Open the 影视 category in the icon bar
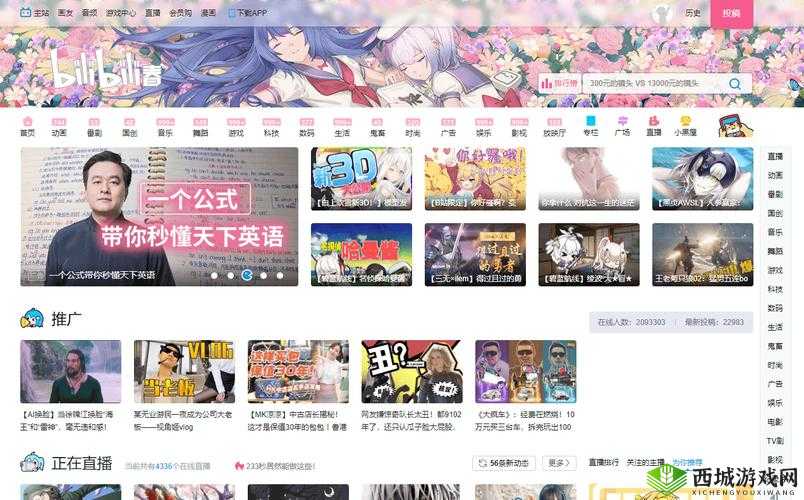 (x=519, y=127)
